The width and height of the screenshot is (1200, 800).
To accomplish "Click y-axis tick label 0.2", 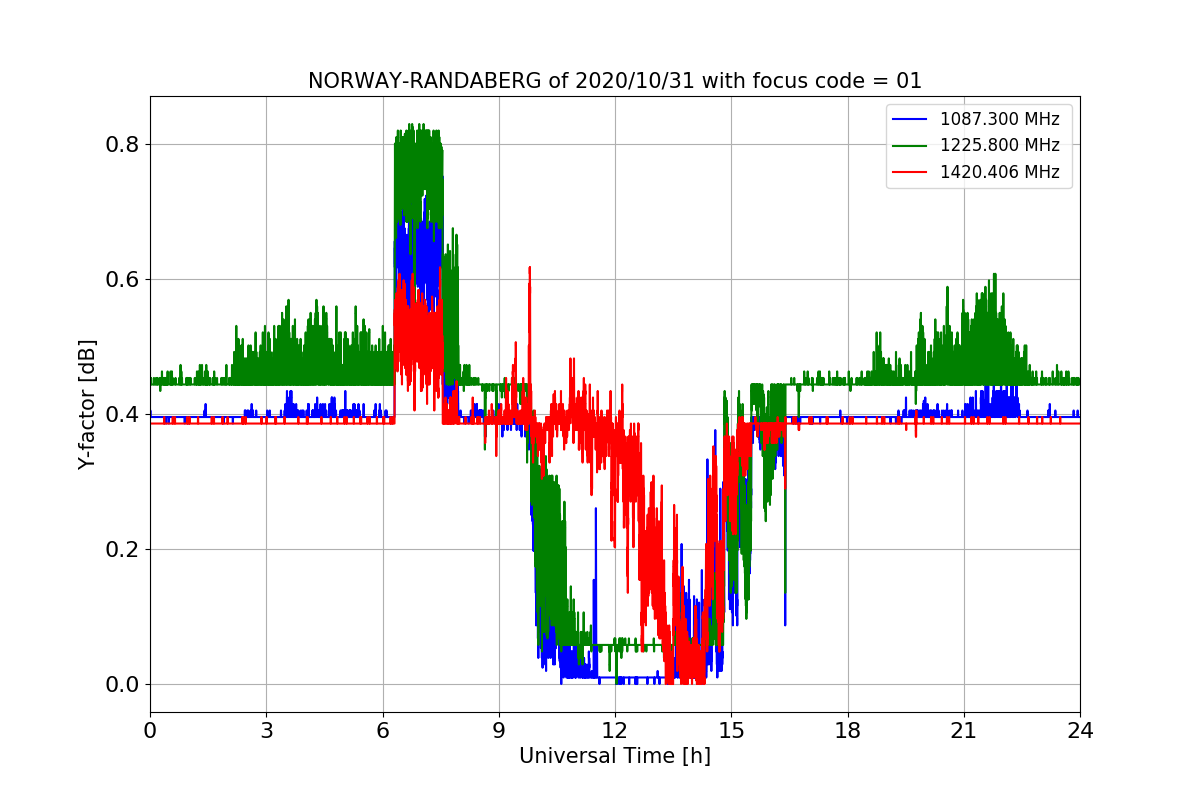I will [x=122, y=550].
